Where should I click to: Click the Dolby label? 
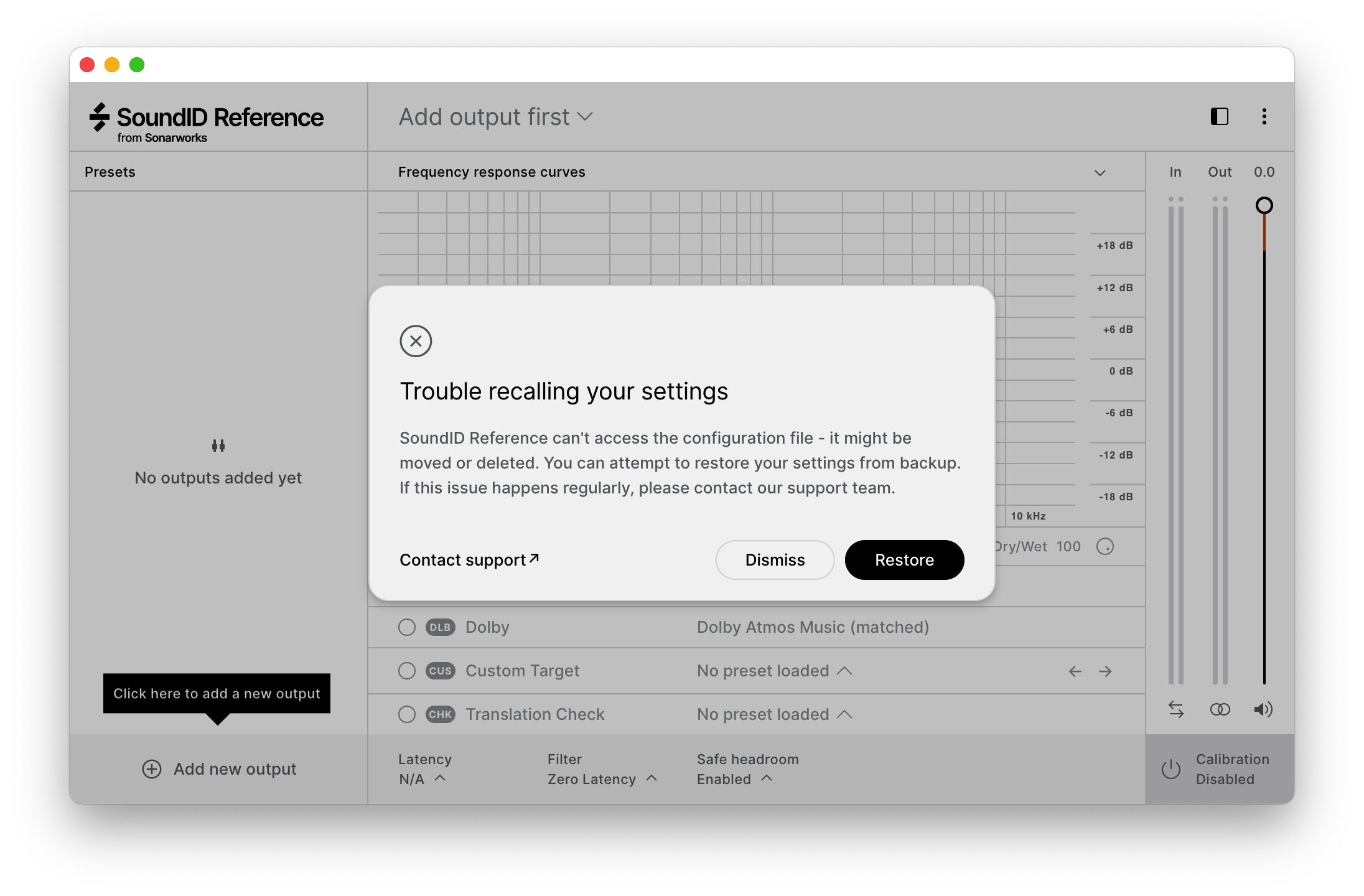point(487,627)
